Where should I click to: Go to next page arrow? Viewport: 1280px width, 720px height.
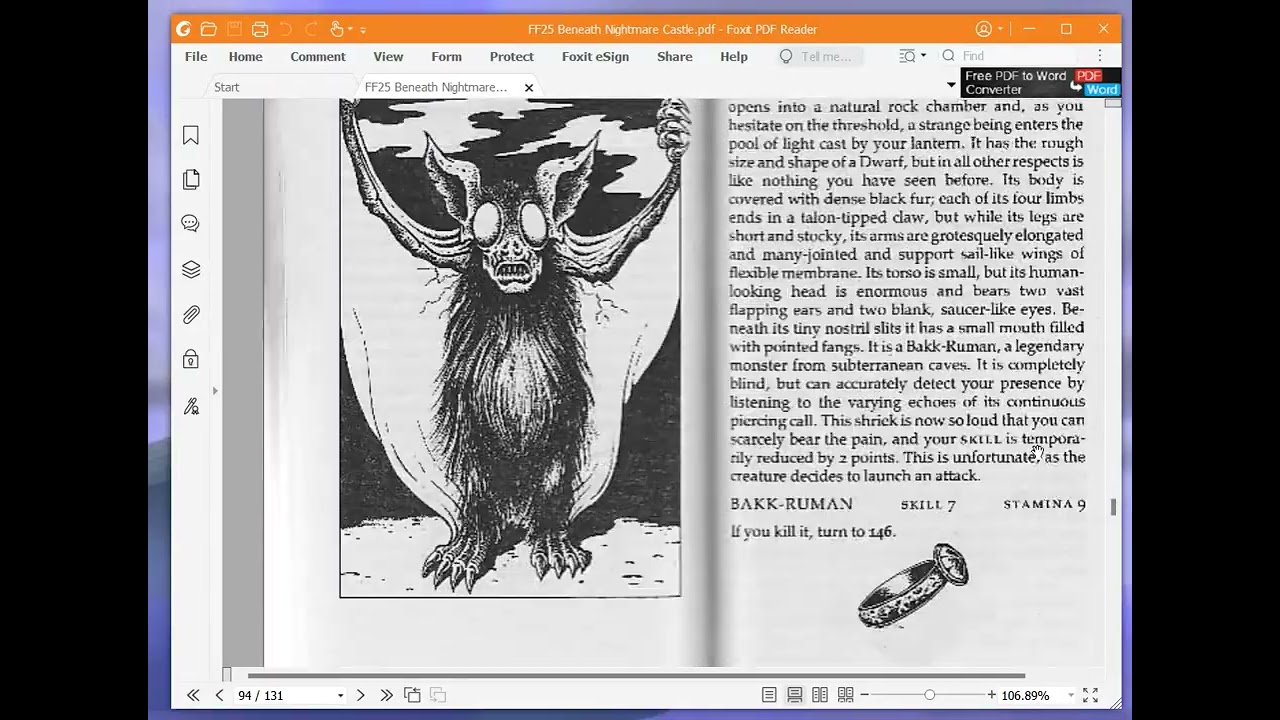point(361,695)
